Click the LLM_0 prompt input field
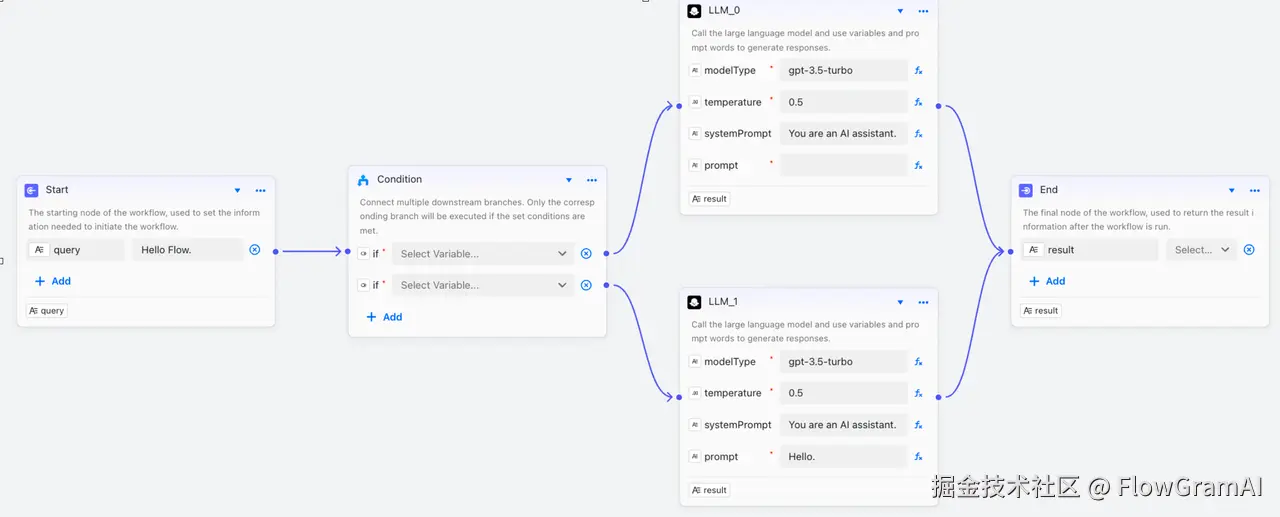 click(843, 166)
